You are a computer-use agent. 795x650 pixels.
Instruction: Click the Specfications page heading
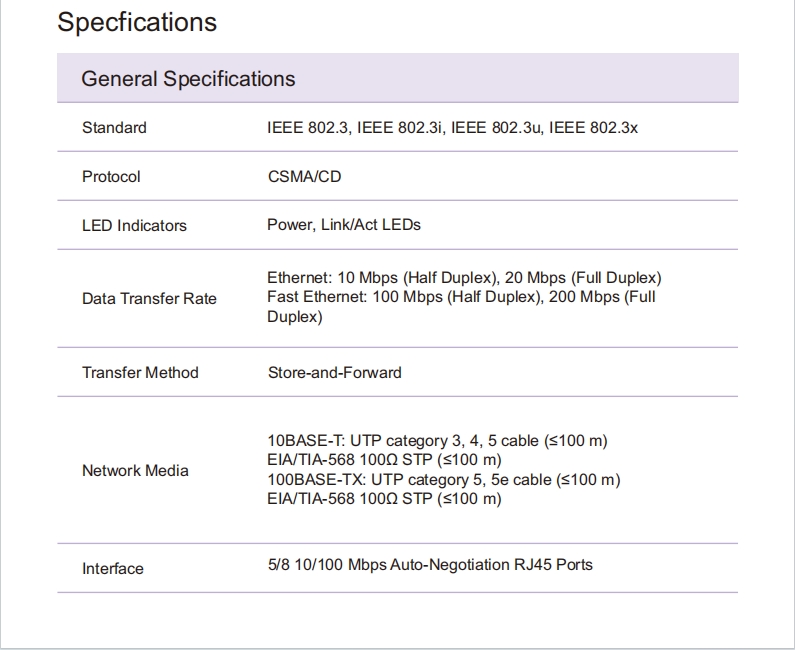click(137, 22)
